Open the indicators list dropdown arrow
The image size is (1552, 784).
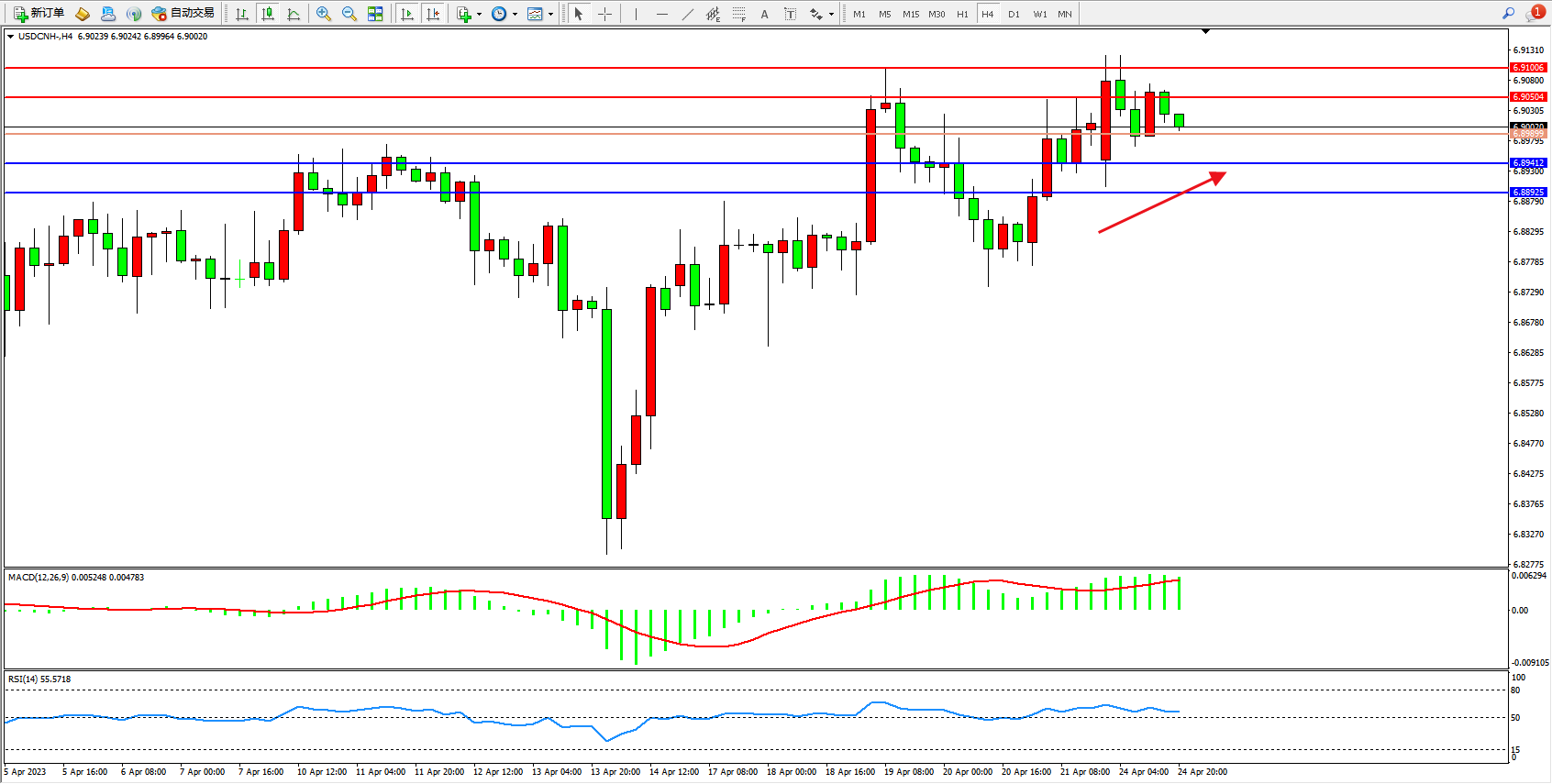point(479,14)
